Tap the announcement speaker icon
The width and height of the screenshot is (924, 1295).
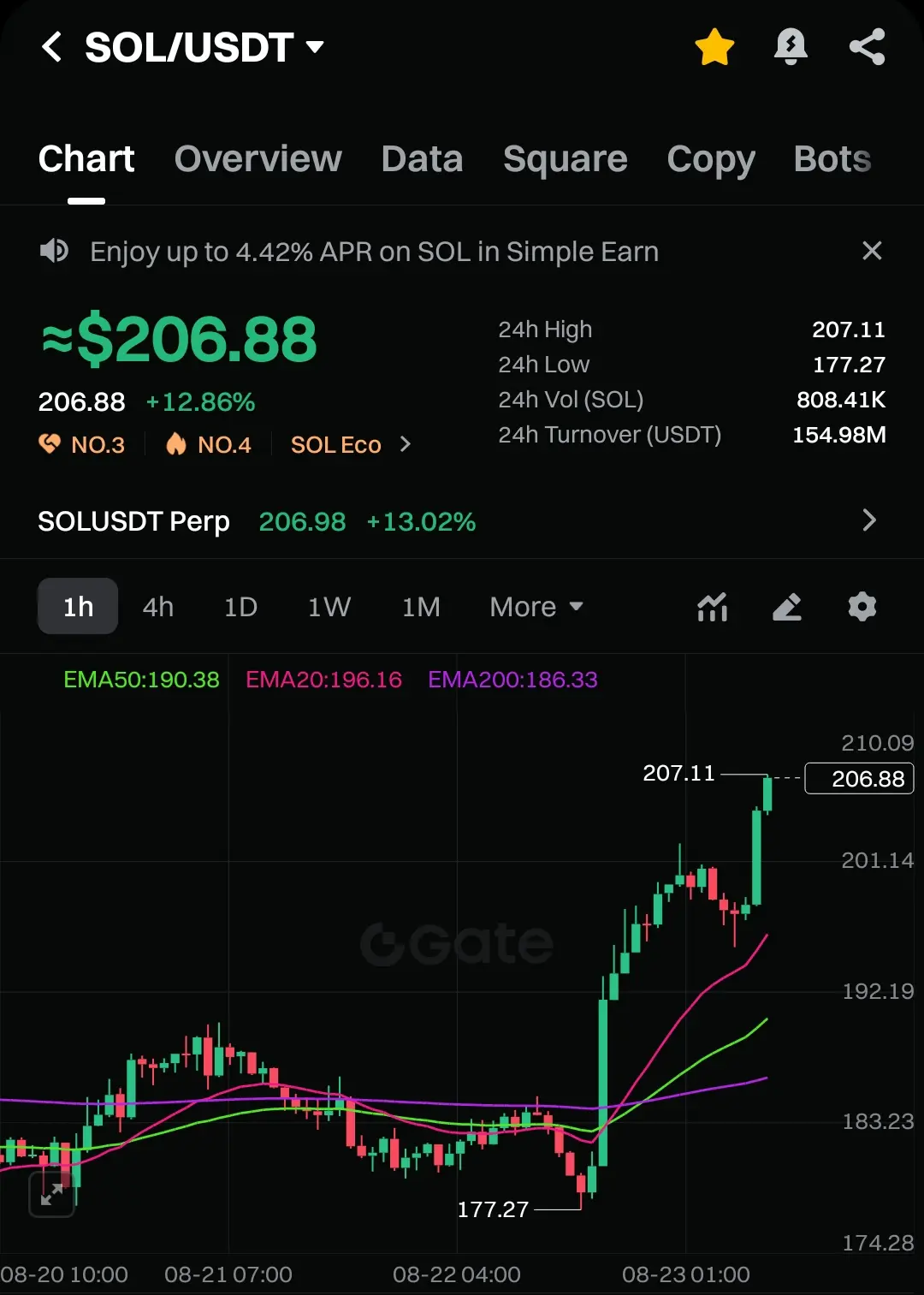click(54, 251)
